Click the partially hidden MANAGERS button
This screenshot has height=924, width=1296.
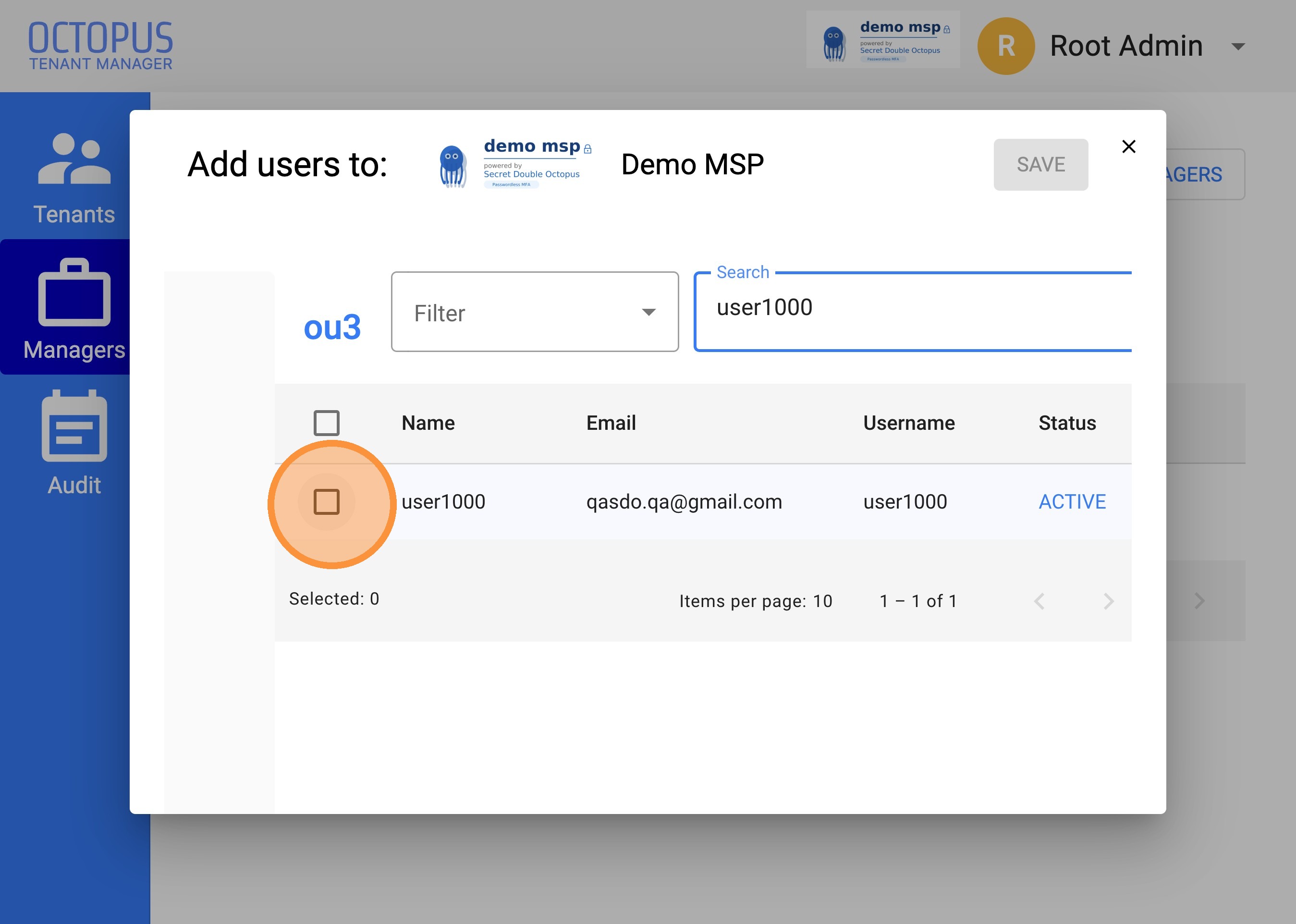pos(1205,174)
